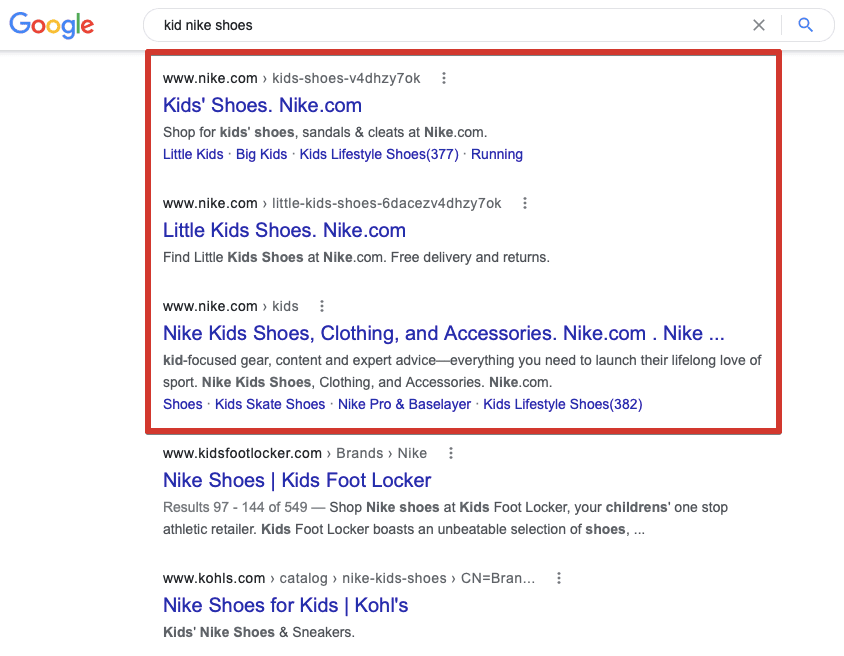Click the Google logo
The height and width of the screenshot is (656, 844).
[x=52, y=25]
